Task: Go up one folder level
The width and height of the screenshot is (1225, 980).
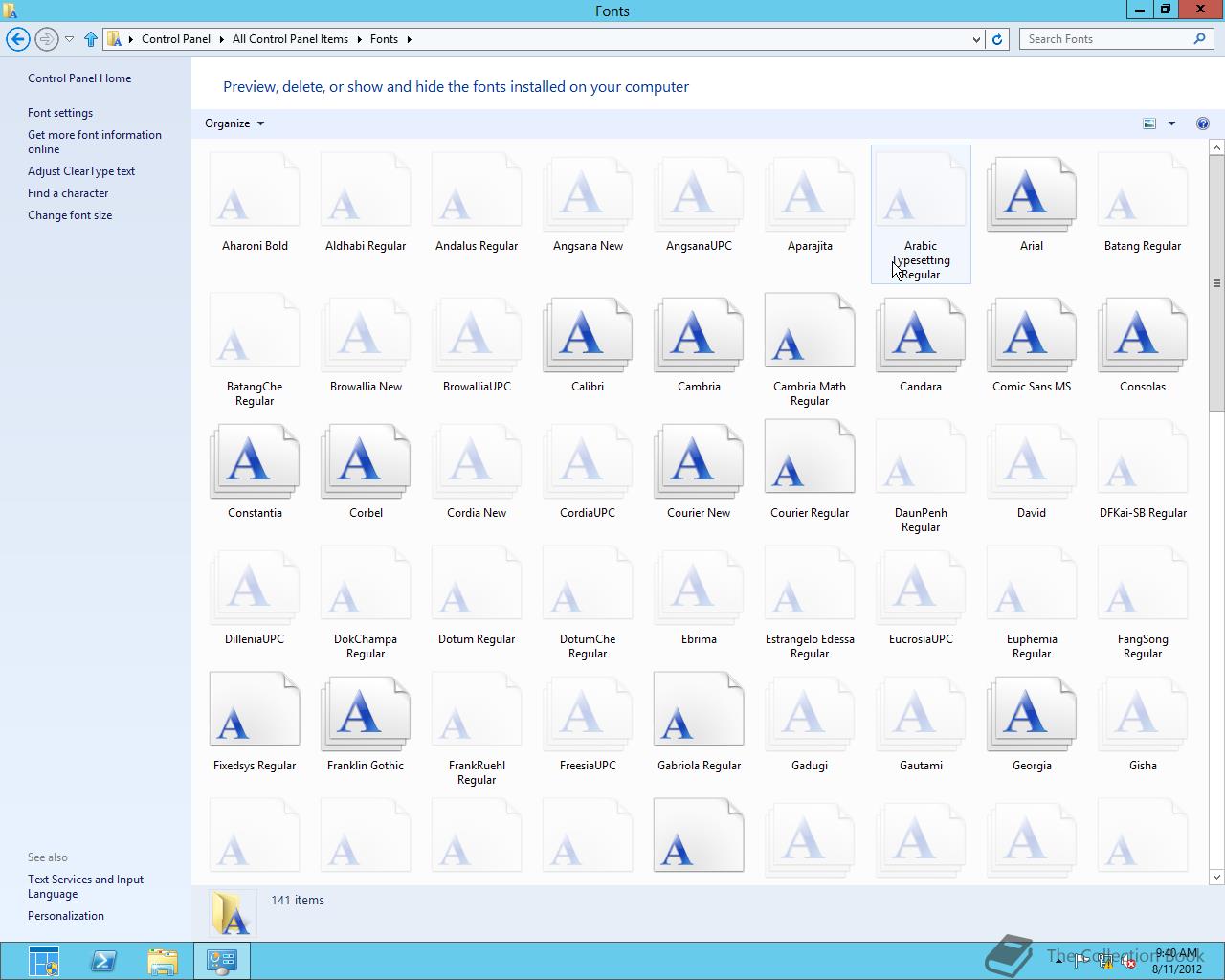Action: (x=91, y=39)
